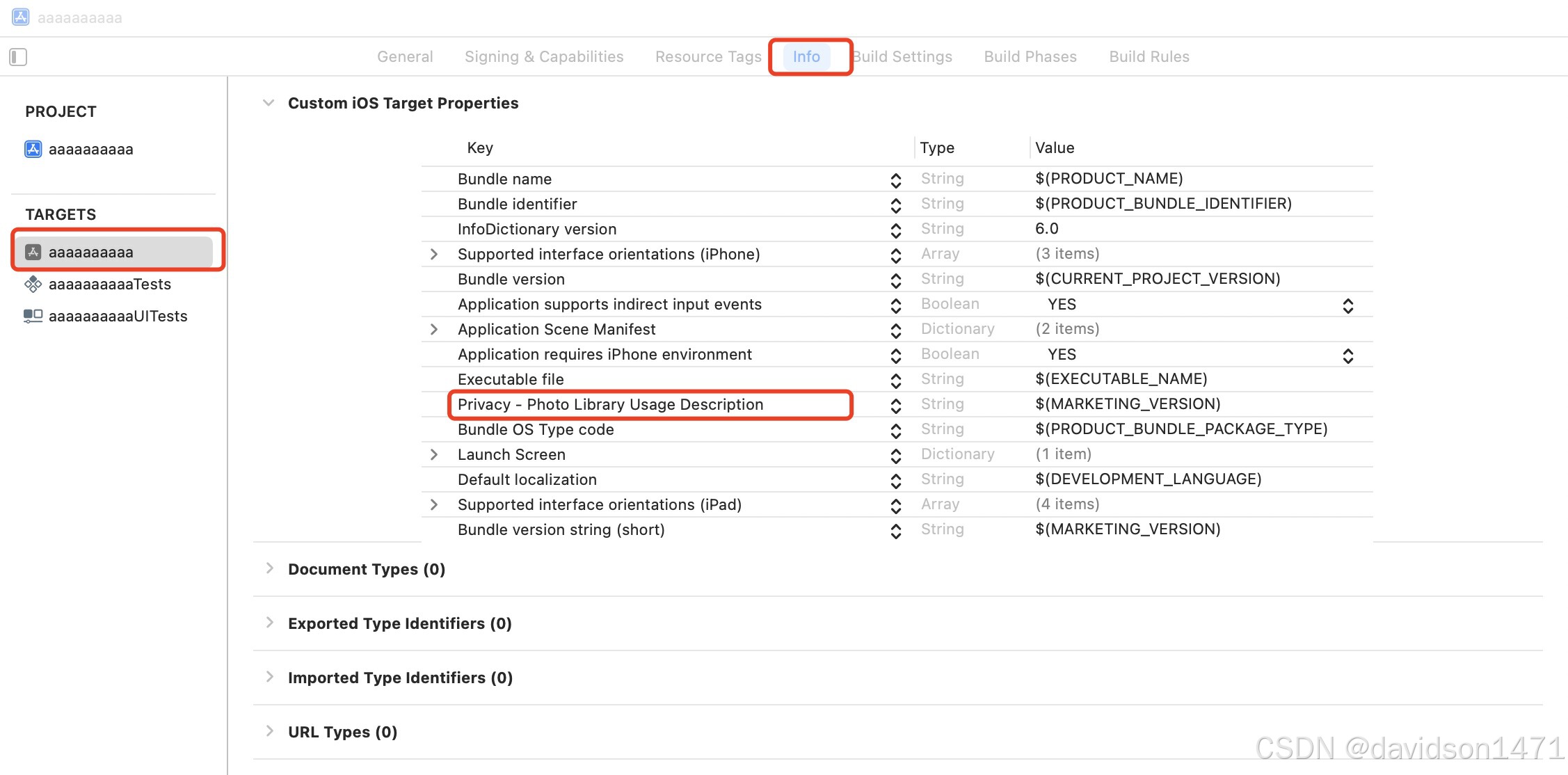1568x775 pixels.
Task: Open key stepper for Privacy Photo Library row
Action: pos(896,405)
